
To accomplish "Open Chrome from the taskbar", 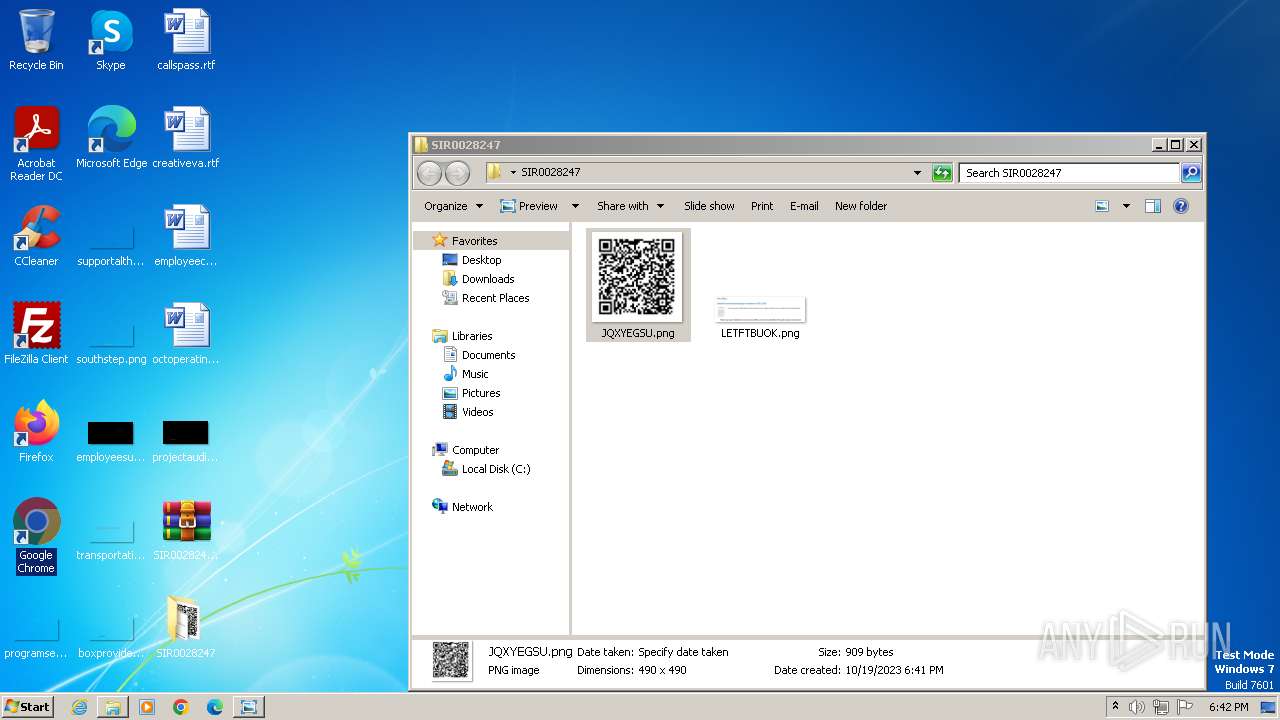I will pyautogui.click(x=181, y=707).
